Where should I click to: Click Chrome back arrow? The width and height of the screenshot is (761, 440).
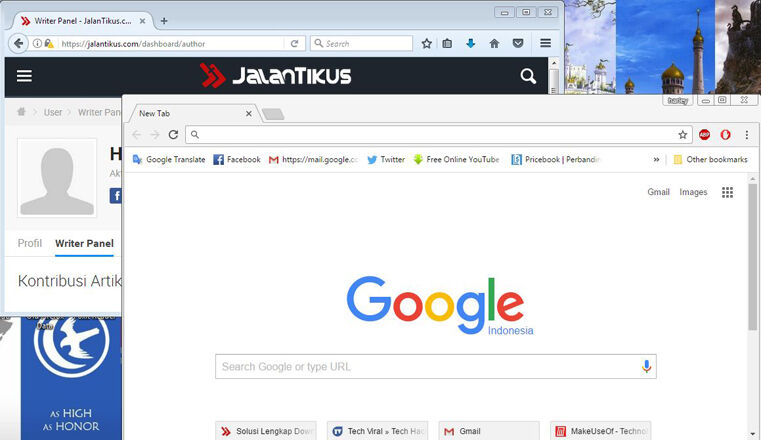pos(137,135)
